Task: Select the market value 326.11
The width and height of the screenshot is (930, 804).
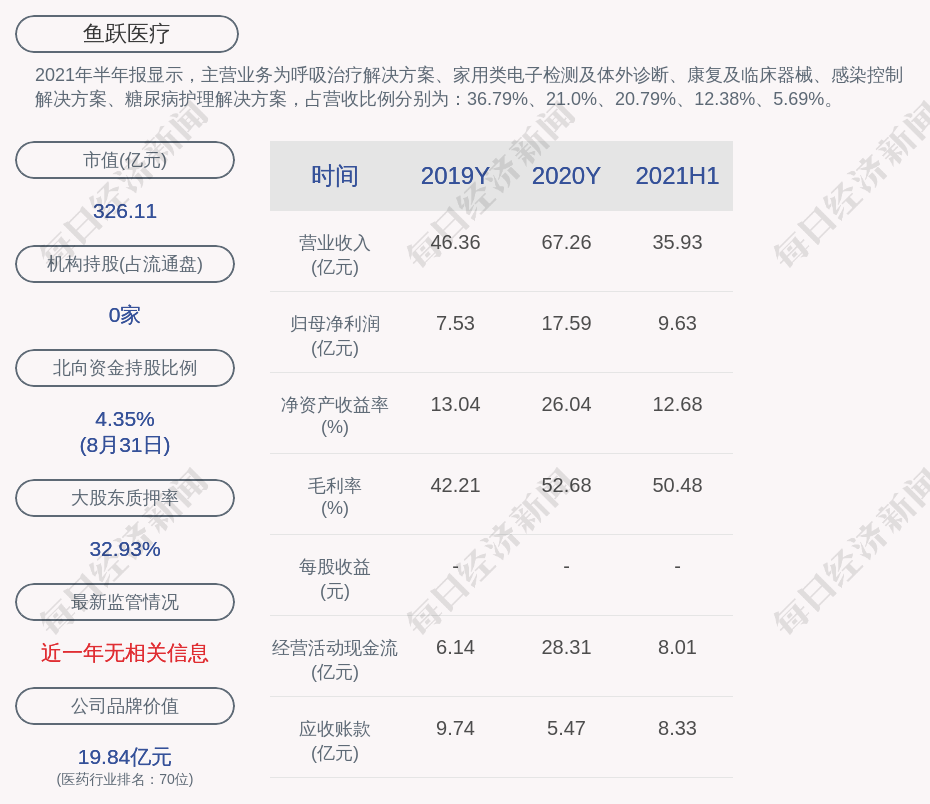Action: 125,211
